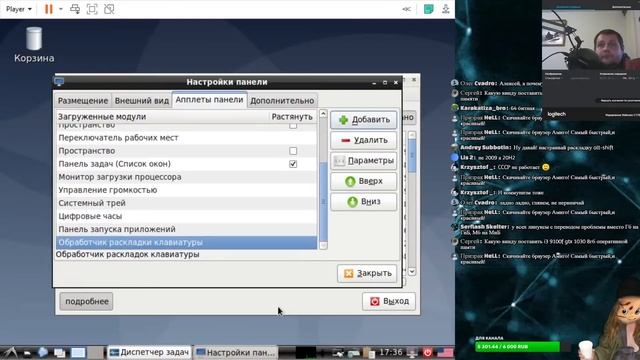Click background window scrollbar down arrow
Viewport: 640px width, 360px height.
tap(412, 271)
